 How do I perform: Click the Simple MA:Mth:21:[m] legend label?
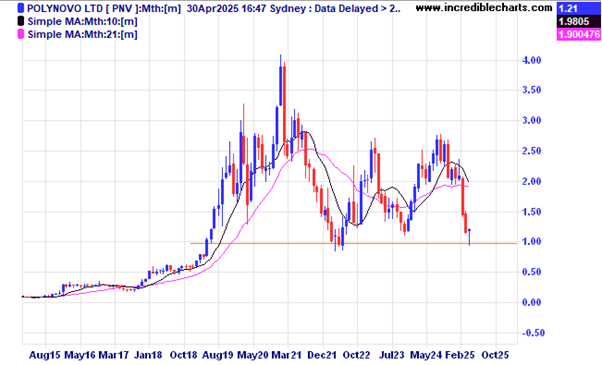(82, 34)
